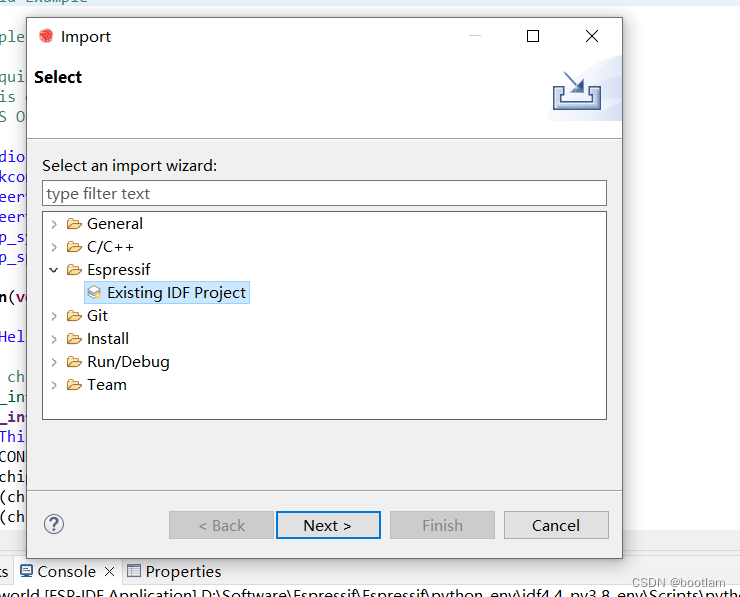Viewport: 740px width, 597px height.
Task: Select the Espressif tree label
Action: click(118, 270)
